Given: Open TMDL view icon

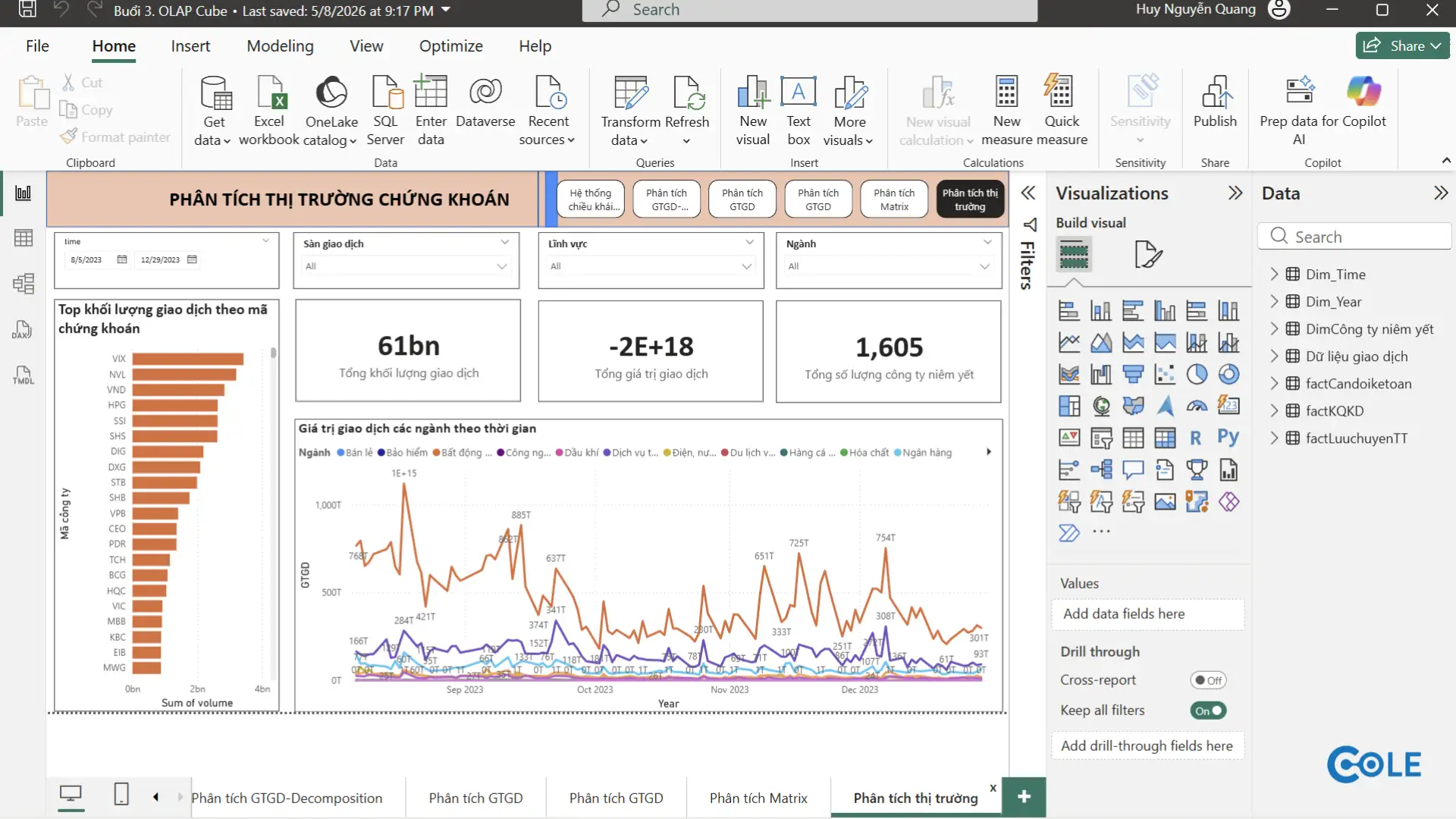Looking at the screenshot, I should tap(24, 375).
